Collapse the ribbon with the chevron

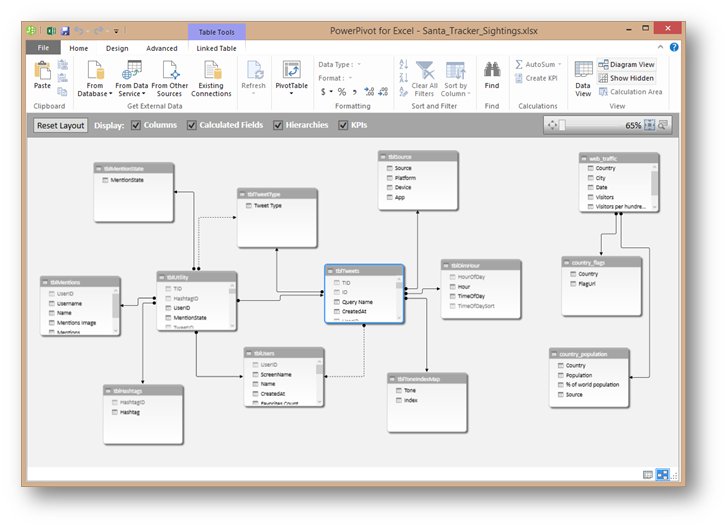(x=660, y=47)
